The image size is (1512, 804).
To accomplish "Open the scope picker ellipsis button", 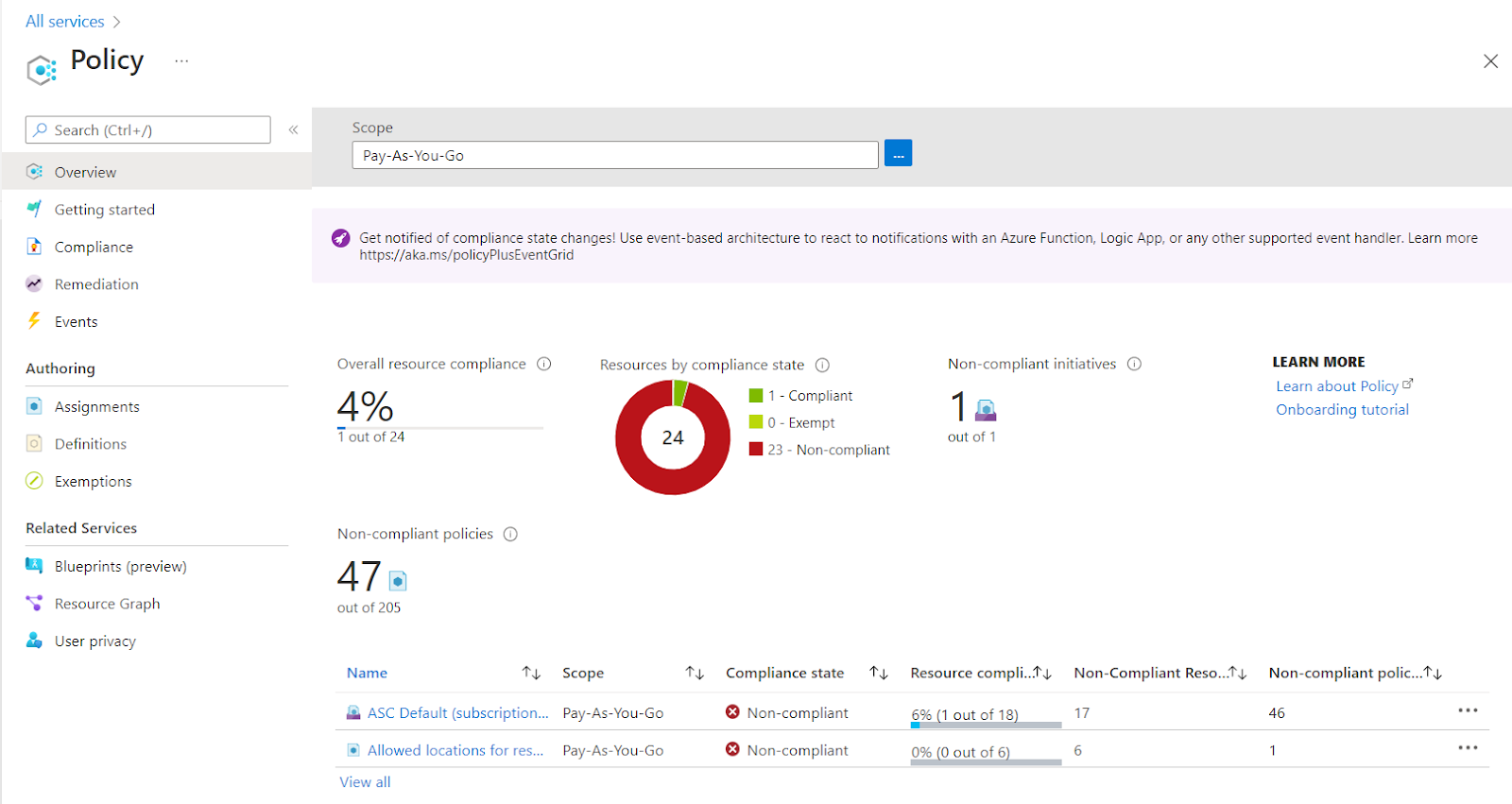I will pos(898,154).
